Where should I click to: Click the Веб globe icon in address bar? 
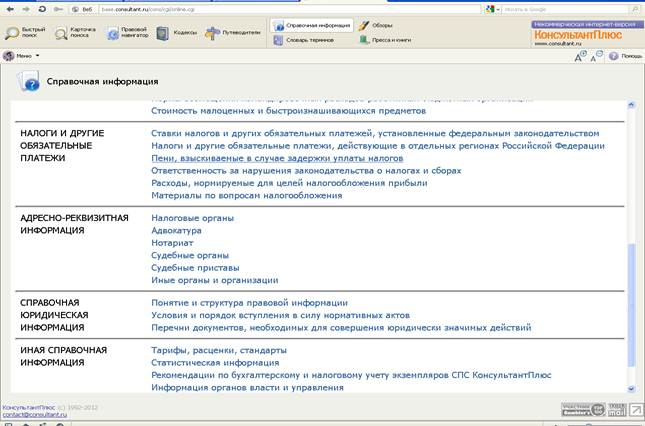click(76, 9)
